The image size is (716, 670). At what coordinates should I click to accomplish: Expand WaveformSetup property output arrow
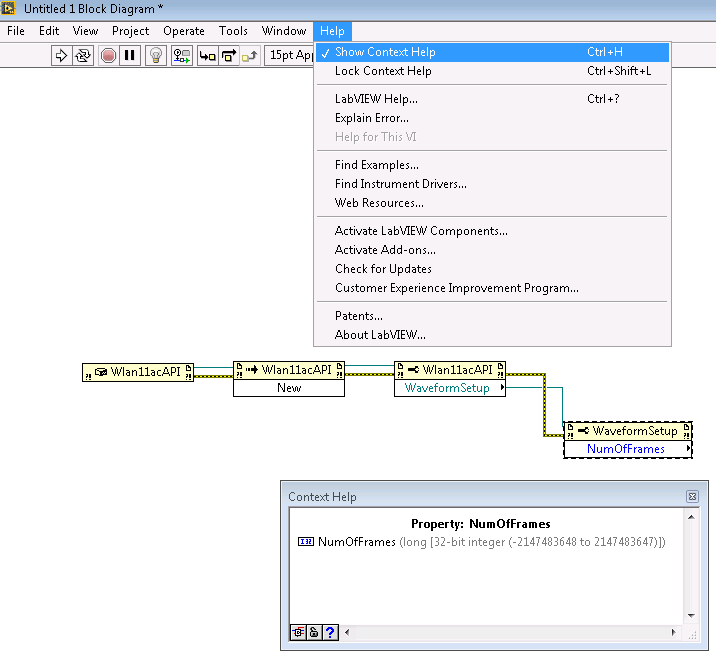(x=501, y=388)
